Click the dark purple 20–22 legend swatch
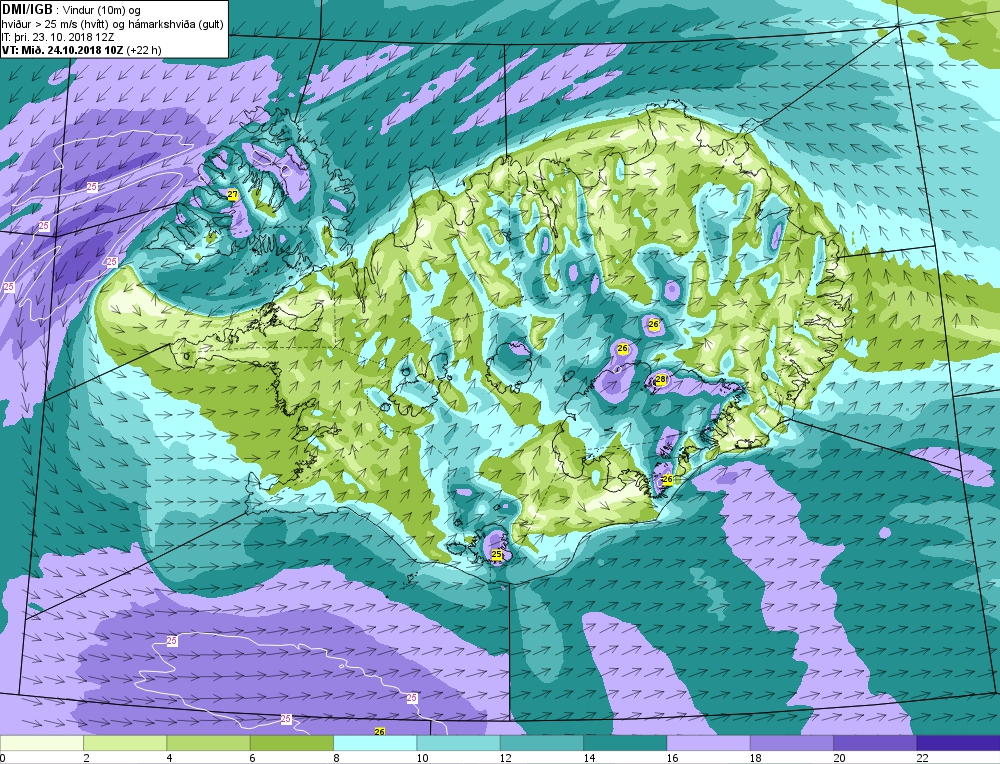Screen dimensions: 1000x764 (x=875, y=743)
